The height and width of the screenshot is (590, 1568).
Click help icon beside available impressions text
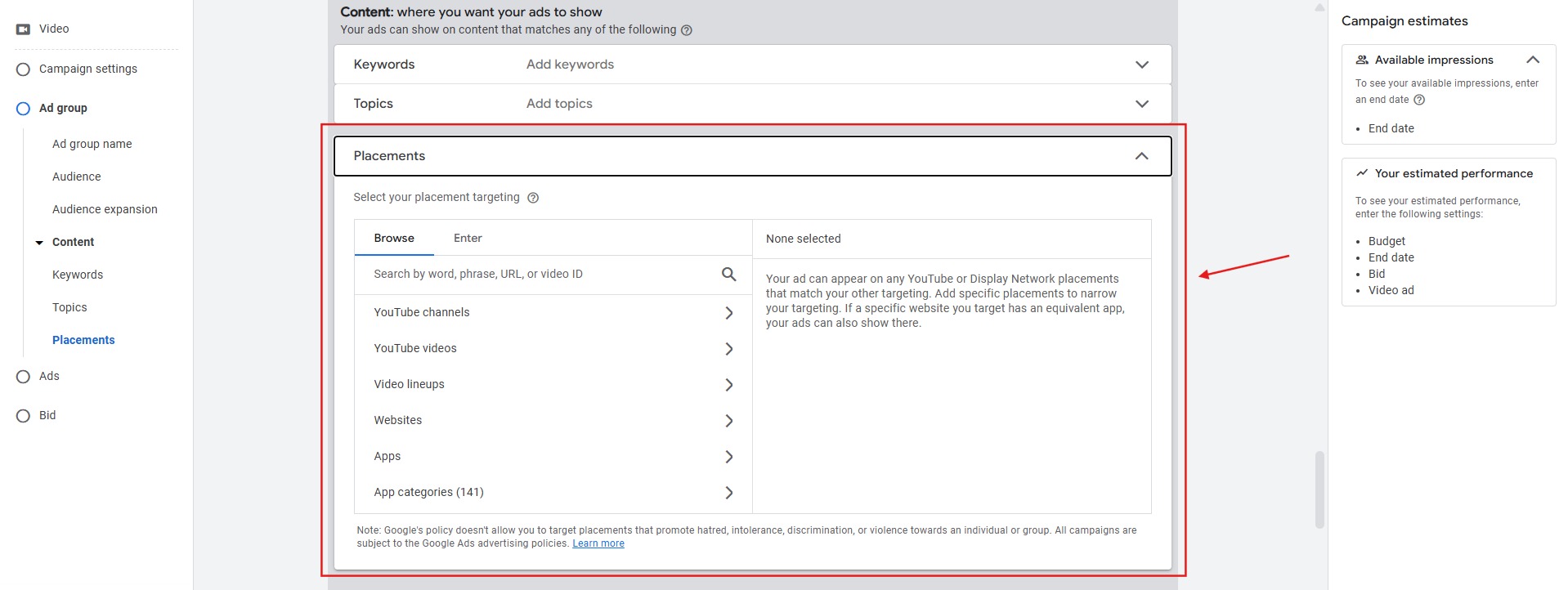tap(1419, 100)
